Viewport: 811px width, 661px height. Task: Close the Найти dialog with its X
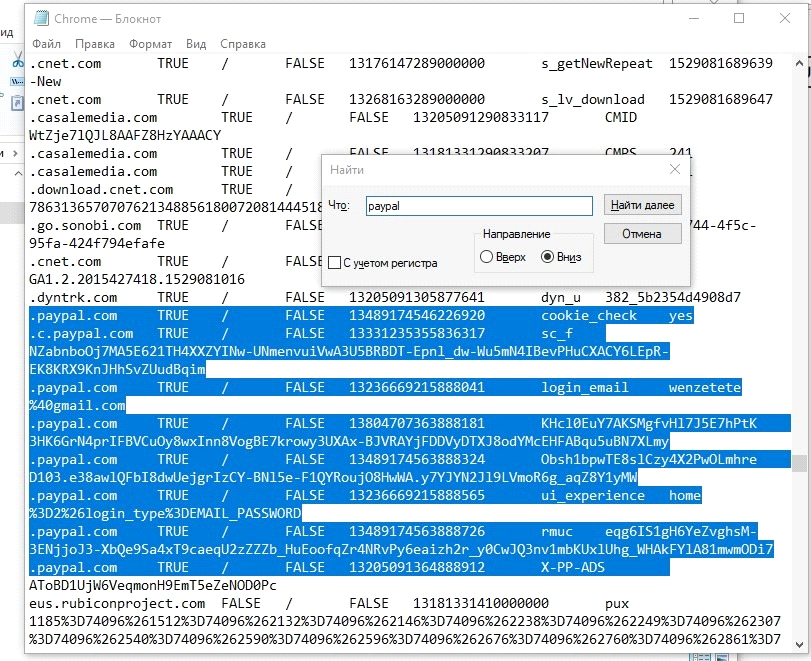pyautogui.click(x=675, y=170)
